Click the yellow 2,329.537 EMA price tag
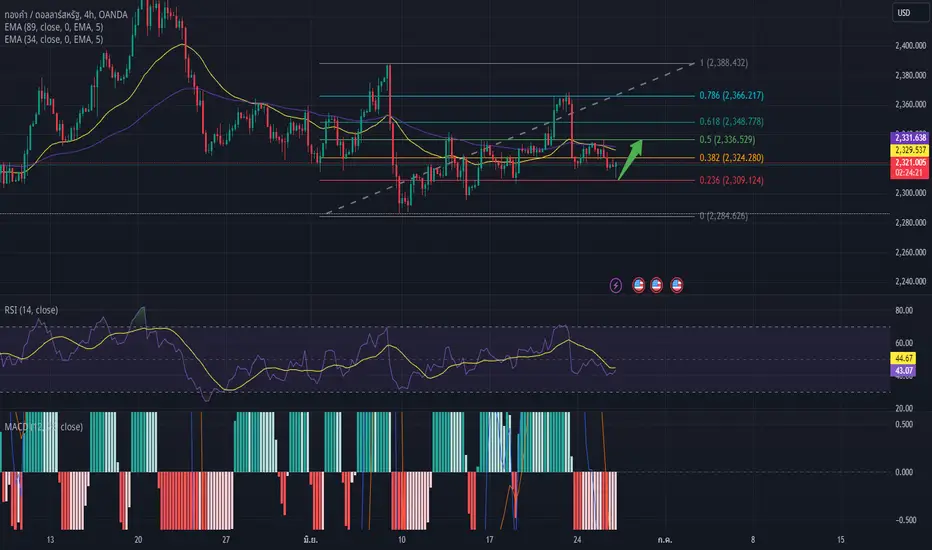The image size is (932, 550). tap(909, 150)
